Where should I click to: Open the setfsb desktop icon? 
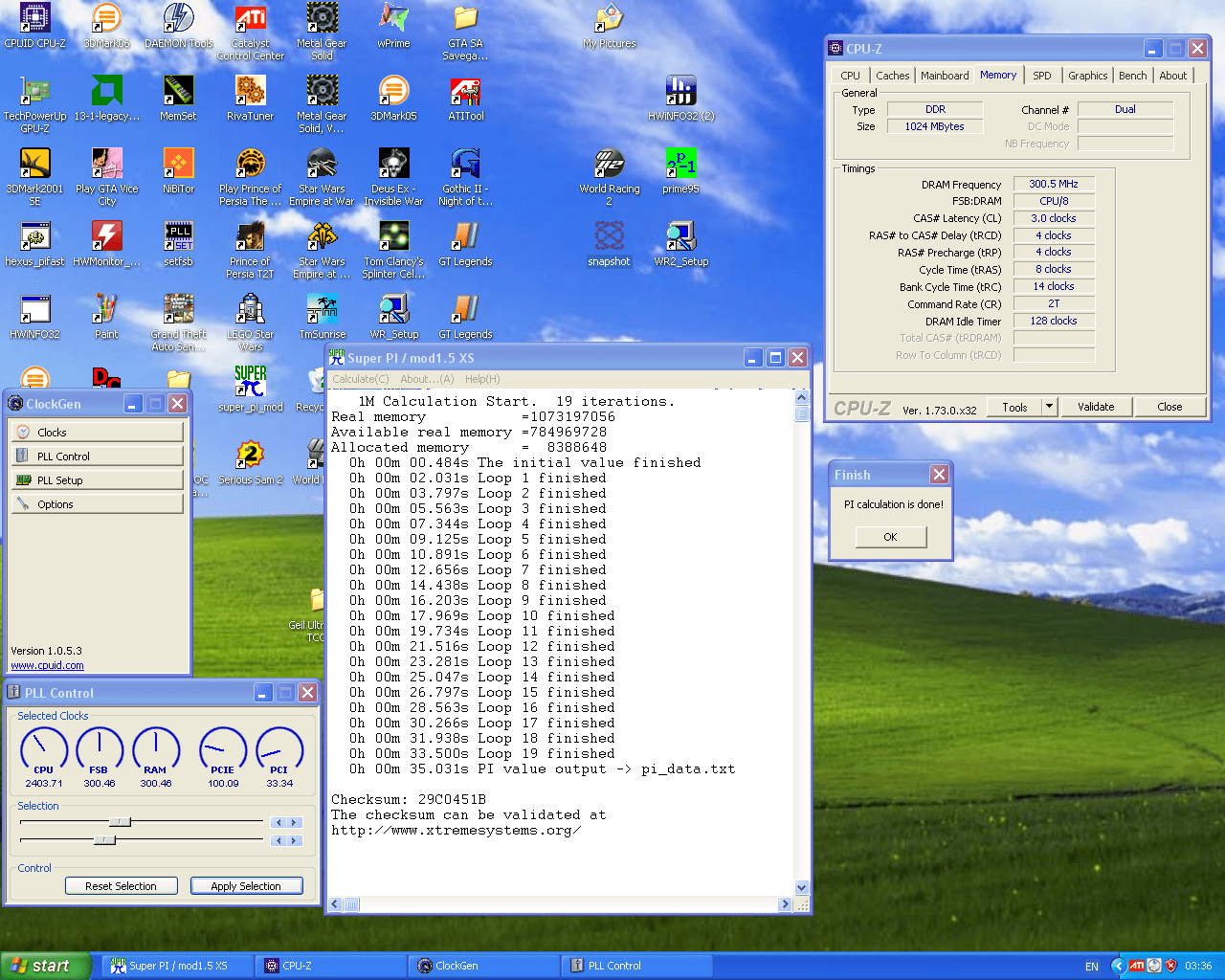(178, 245)
